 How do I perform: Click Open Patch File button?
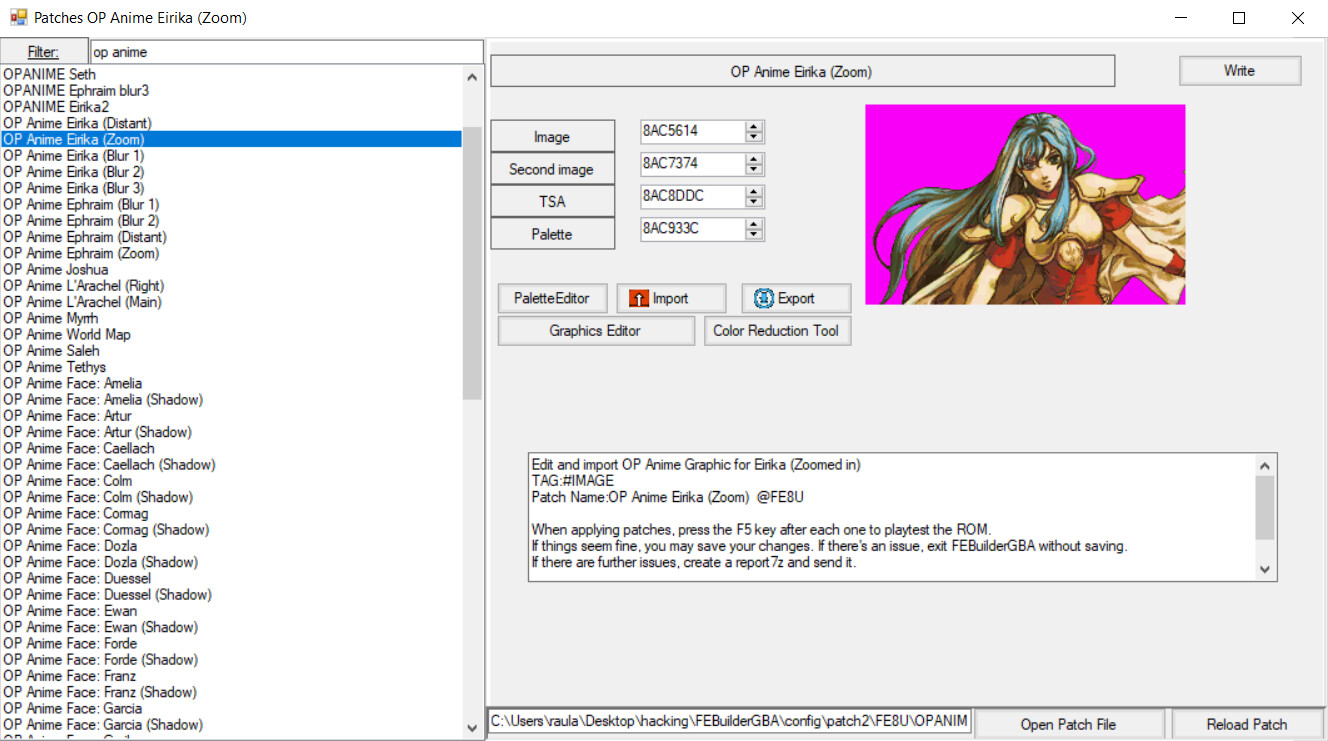(1069, 724)
